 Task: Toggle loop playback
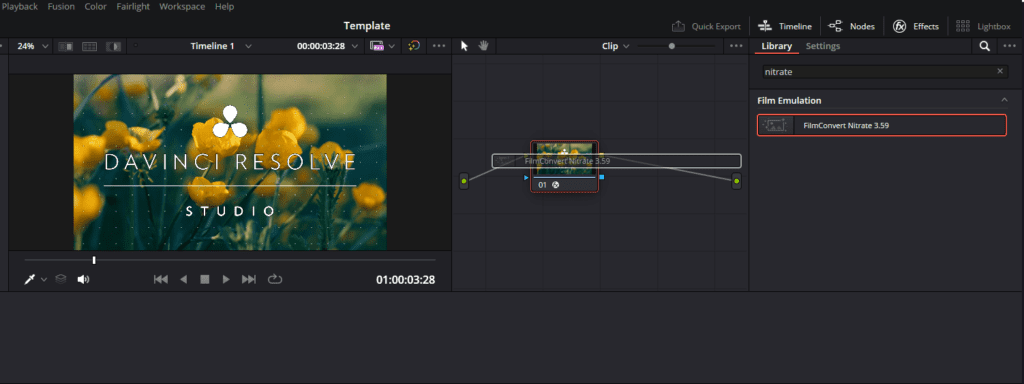pos(275,280)
